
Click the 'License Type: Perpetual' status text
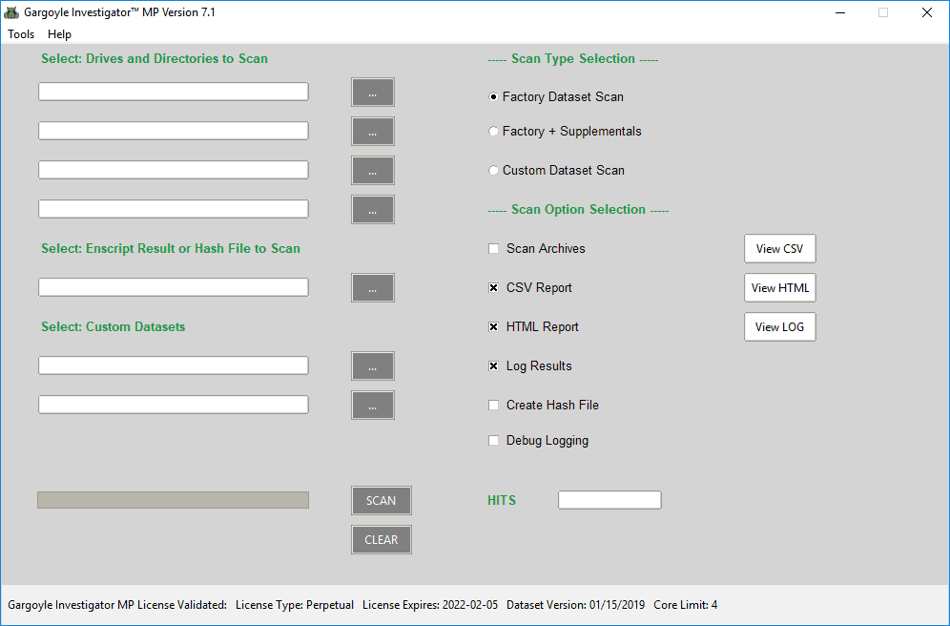point(294,605)
